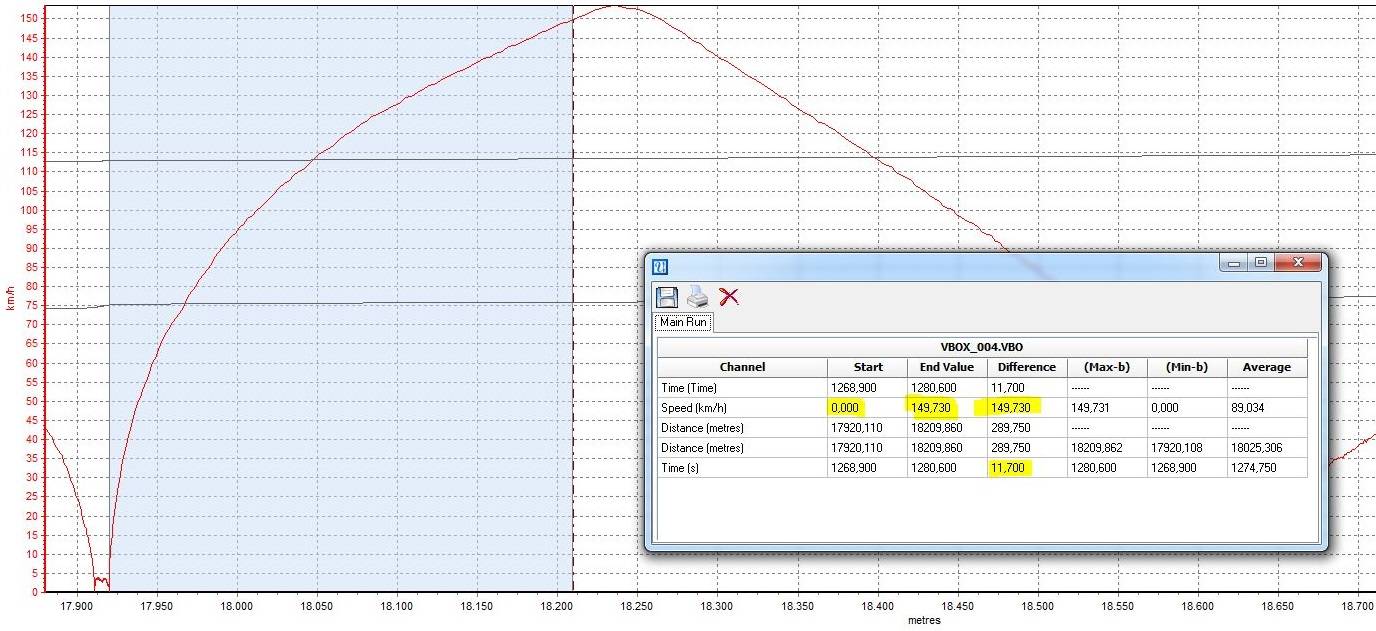Click the VBOX_004.VBO file header
Viewport: 1376px width, 631px height.
[982, 347]
